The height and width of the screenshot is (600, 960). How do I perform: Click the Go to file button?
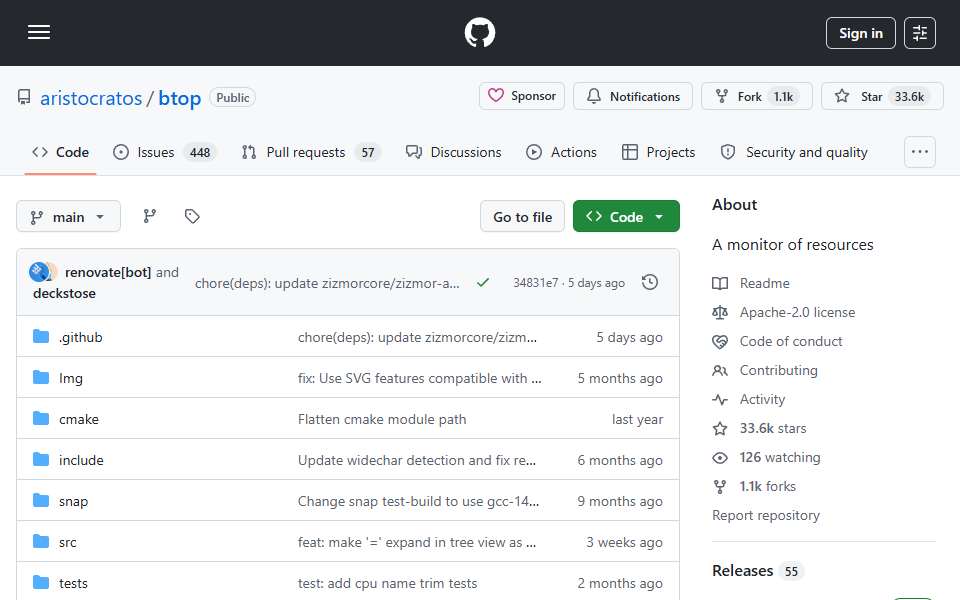tap(522, 216)
